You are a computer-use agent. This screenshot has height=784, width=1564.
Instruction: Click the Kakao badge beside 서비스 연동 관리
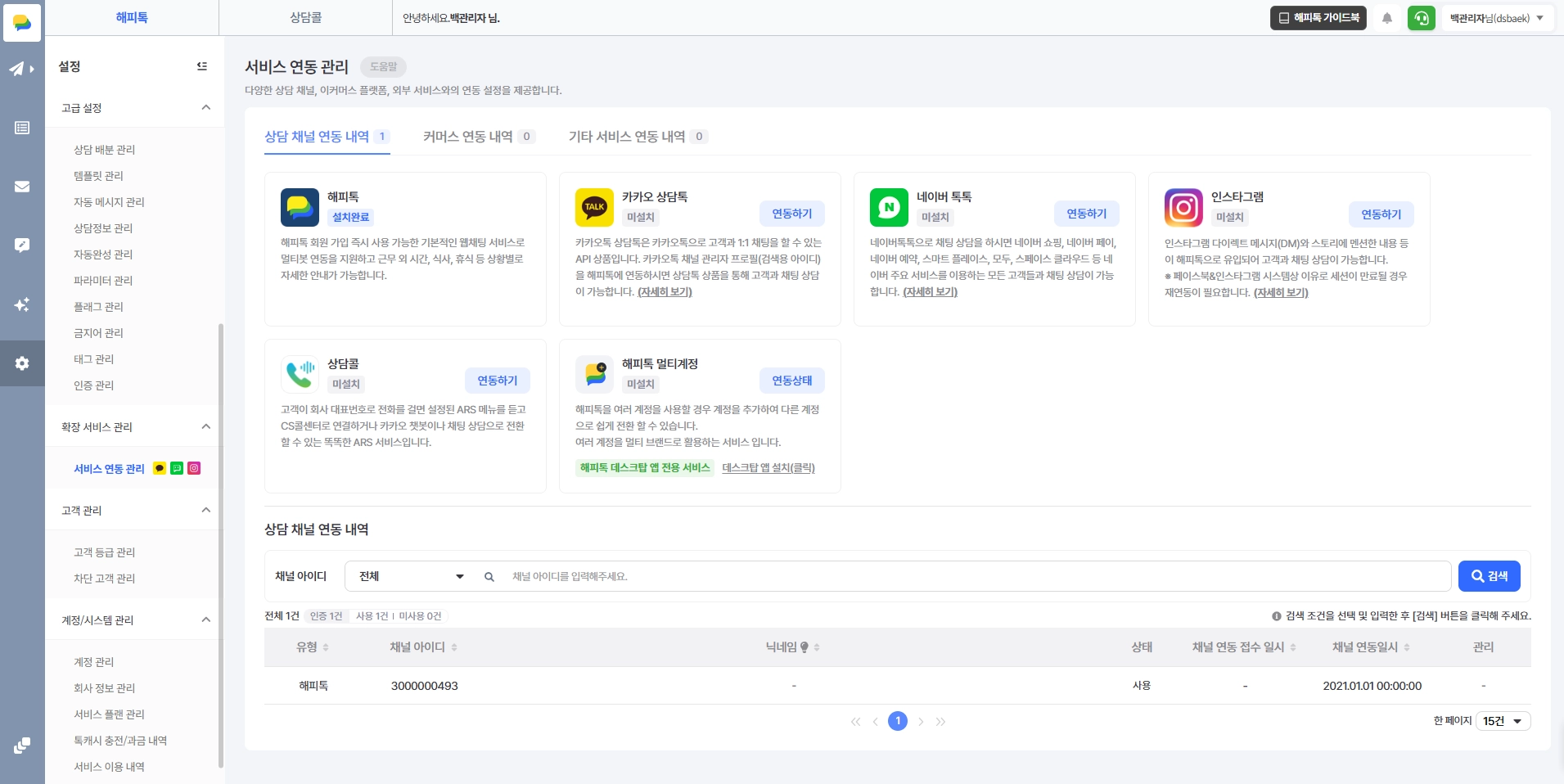coord(160,468)
